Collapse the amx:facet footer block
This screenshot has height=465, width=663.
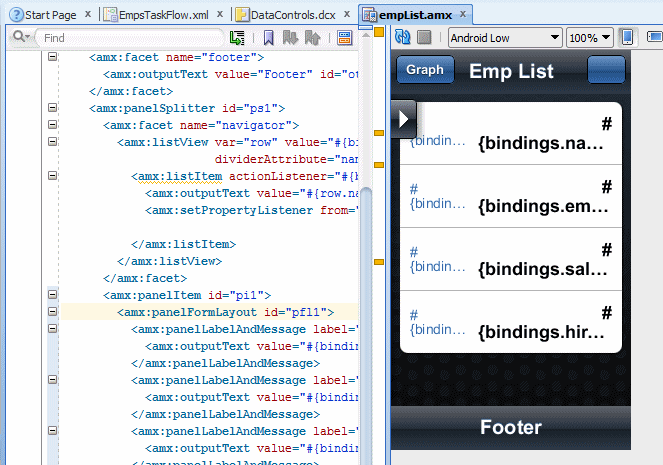pyautogui.click(x=52, y=56)
